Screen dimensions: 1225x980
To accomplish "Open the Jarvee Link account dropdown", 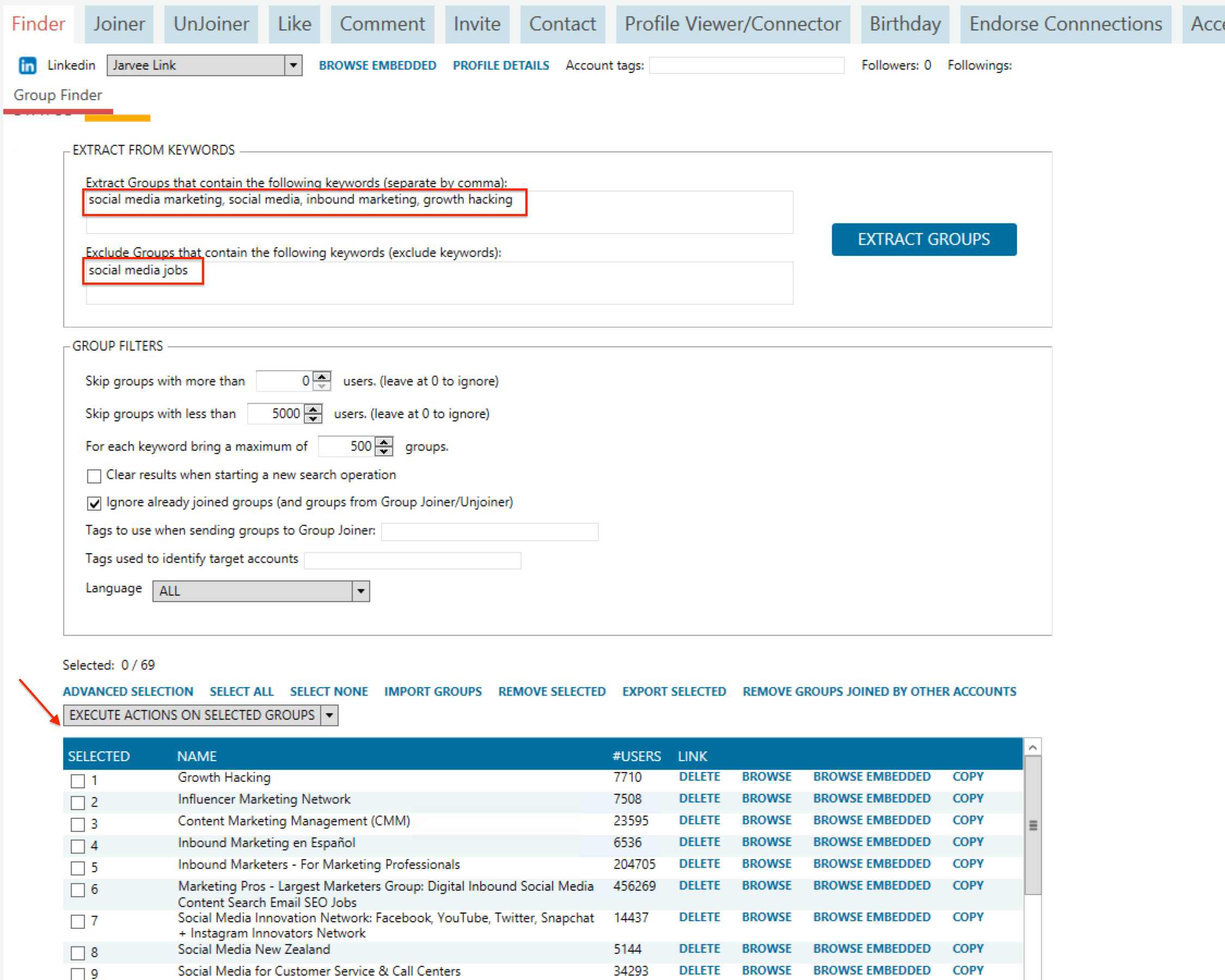I will (x=293, y=65).
